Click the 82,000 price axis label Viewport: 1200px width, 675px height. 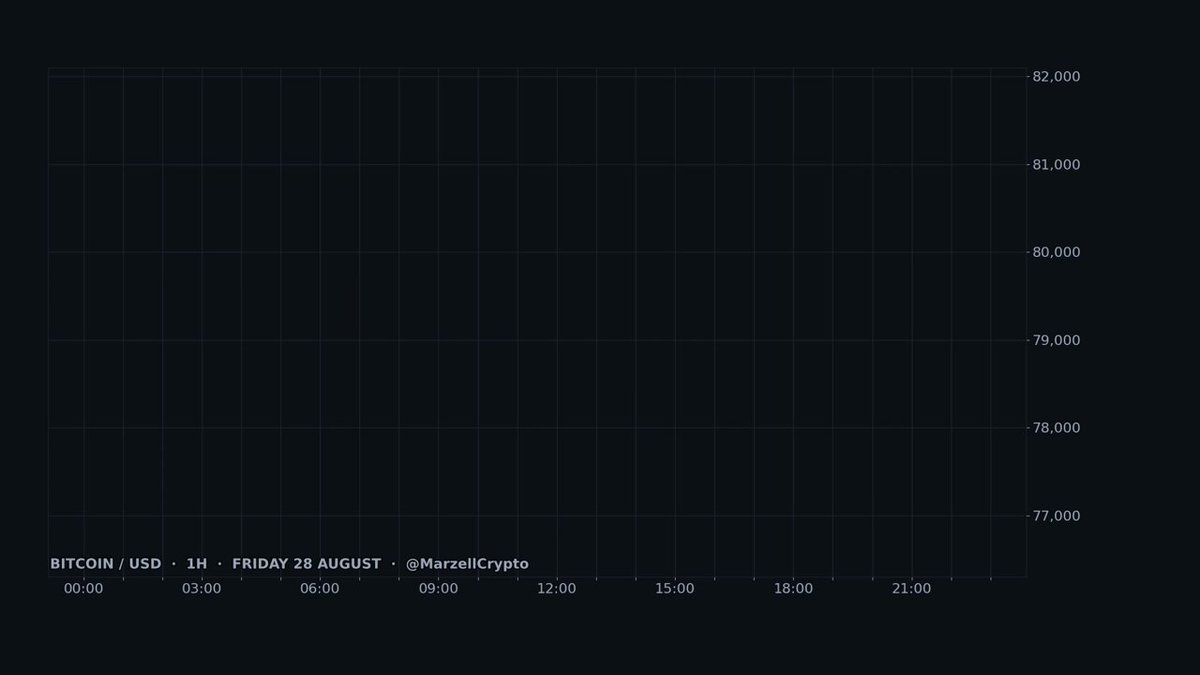[x=1056, y=77]
